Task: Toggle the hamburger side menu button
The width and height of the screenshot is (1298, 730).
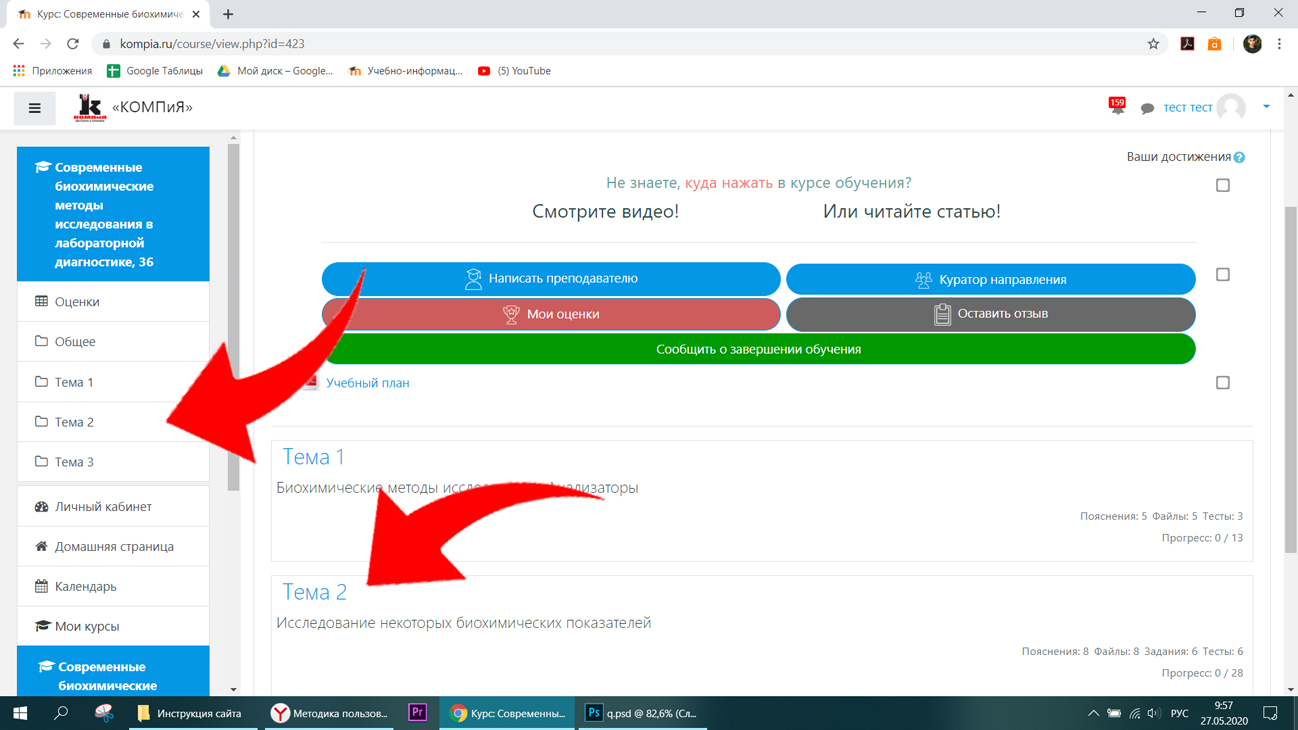Action: 35,108
